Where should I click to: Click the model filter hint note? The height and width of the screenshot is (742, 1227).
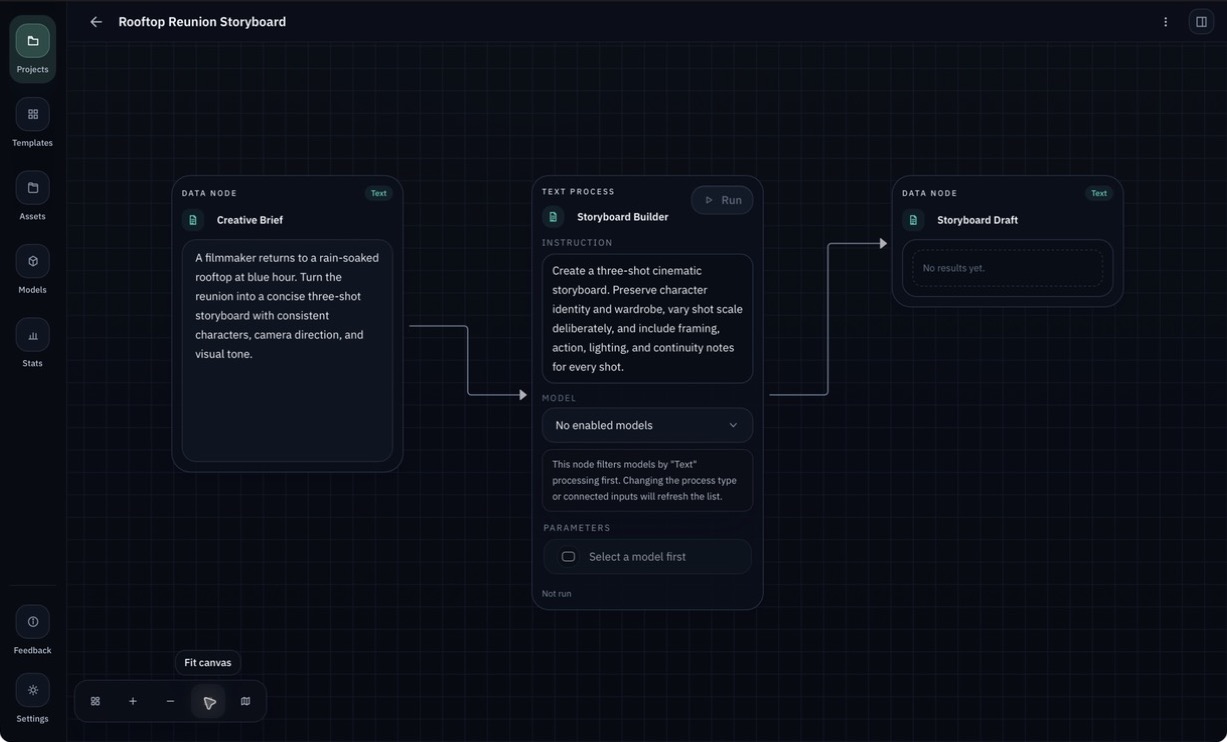point(647,481)
